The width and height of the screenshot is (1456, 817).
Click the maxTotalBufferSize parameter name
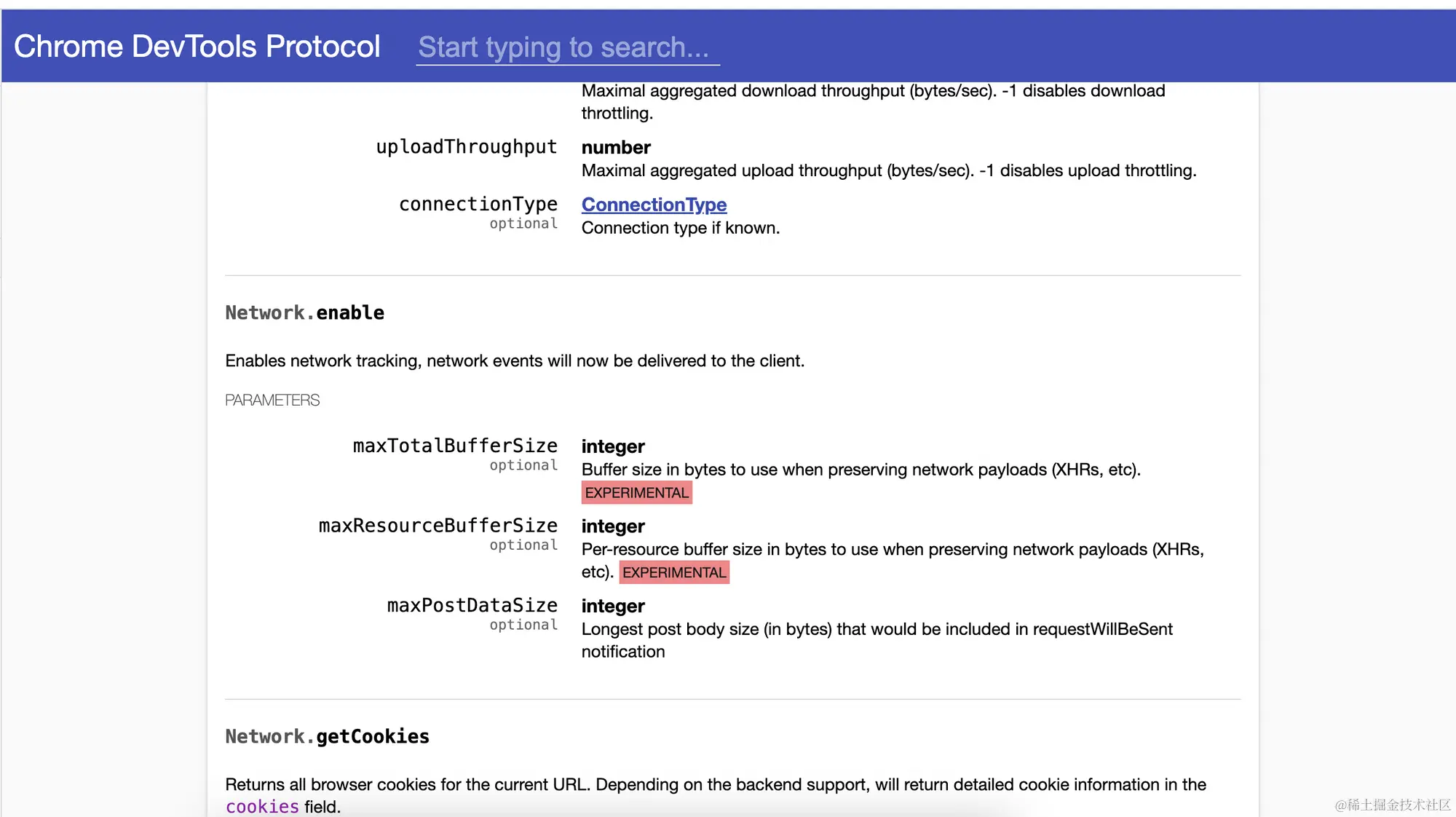(455, 446)
